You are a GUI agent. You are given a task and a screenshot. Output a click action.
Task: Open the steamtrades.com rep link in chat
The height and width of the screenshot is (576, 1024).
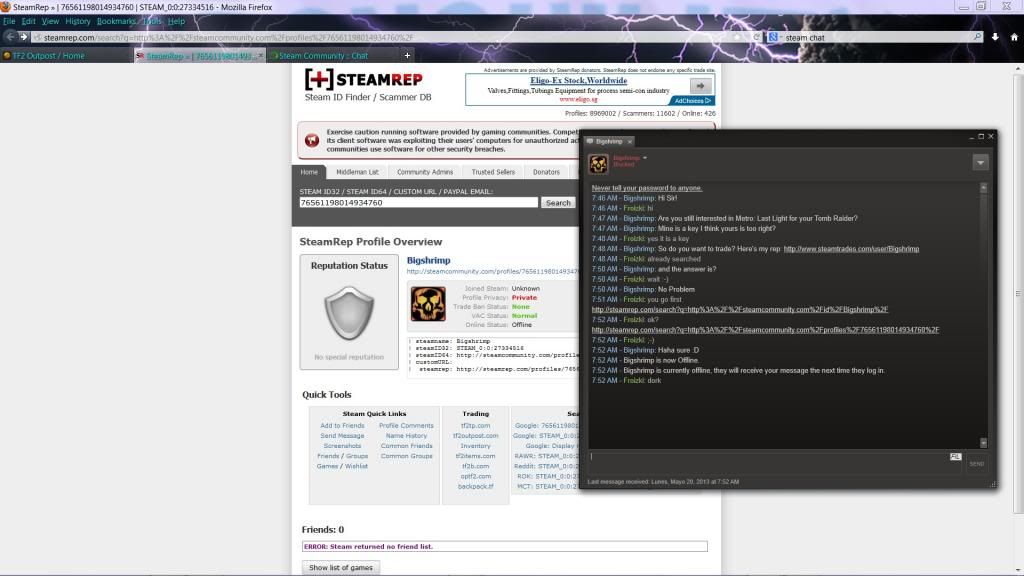851,249
